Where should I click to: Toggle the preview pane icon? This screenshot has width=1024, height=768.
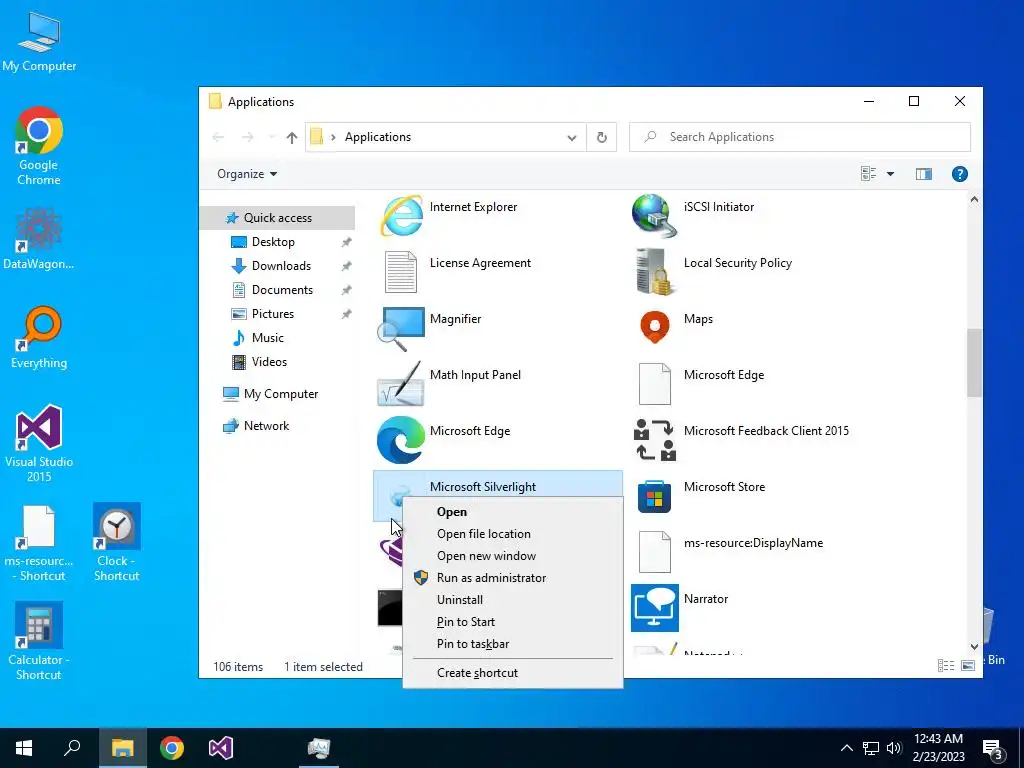[x=923, y=174]
